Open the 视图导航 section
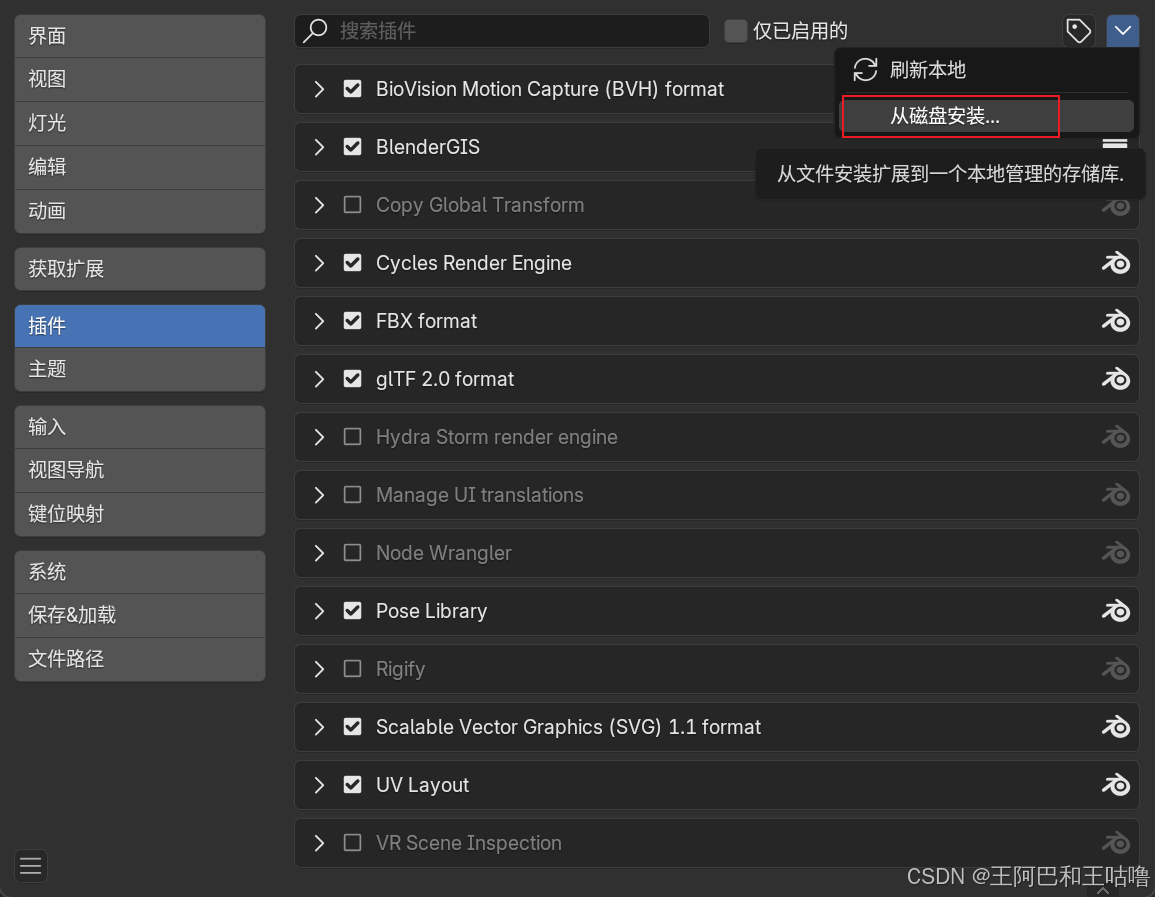The image size is (1155, 897). [140, 471]
